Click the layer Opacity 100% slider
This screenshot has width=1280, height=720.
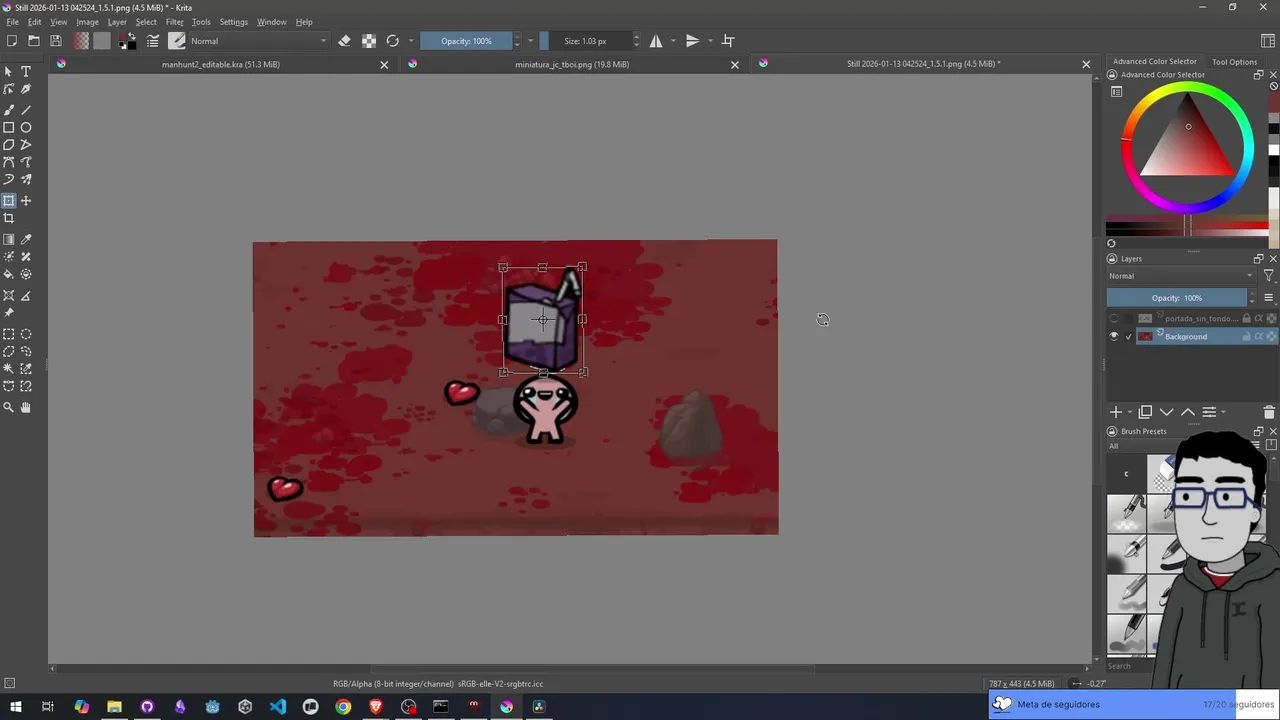pyautogui.click(x=1177, y=298)
